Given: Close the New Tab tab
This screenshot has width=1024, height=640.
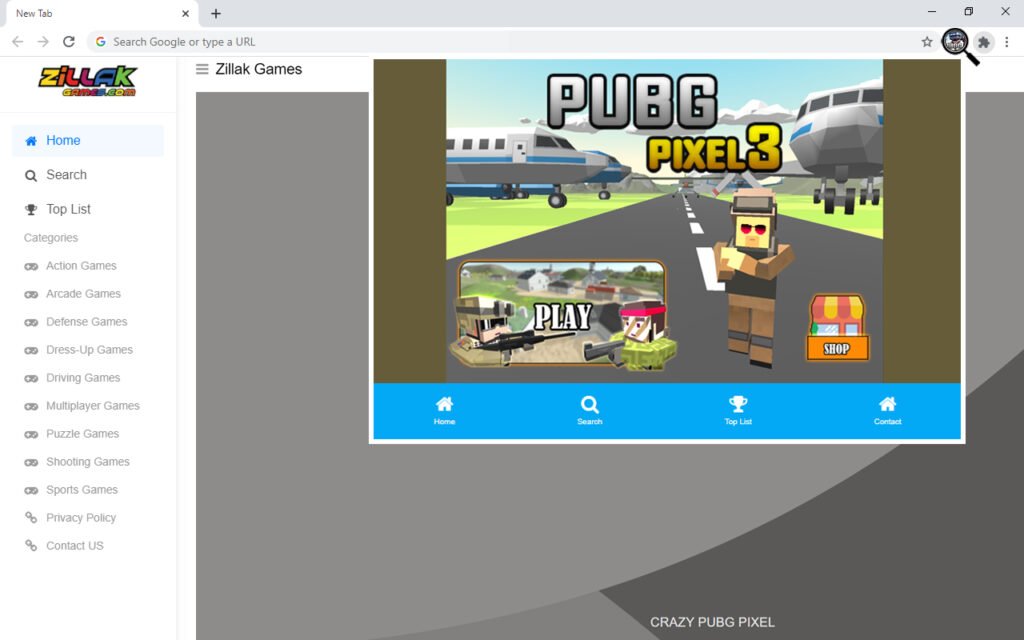Looking at the screenshot, I should coord(185,13).
